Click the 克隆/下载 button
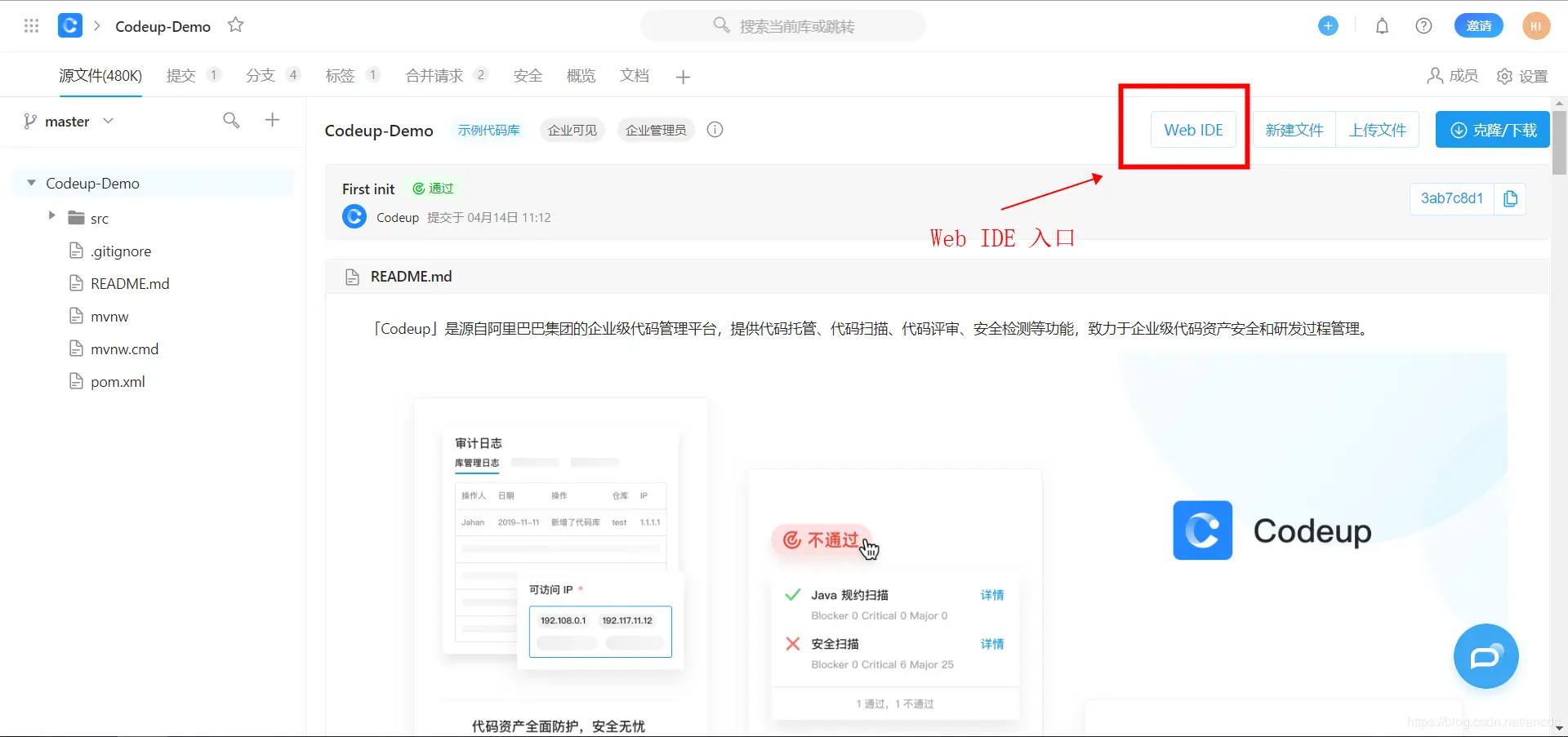 (1491, 129)
